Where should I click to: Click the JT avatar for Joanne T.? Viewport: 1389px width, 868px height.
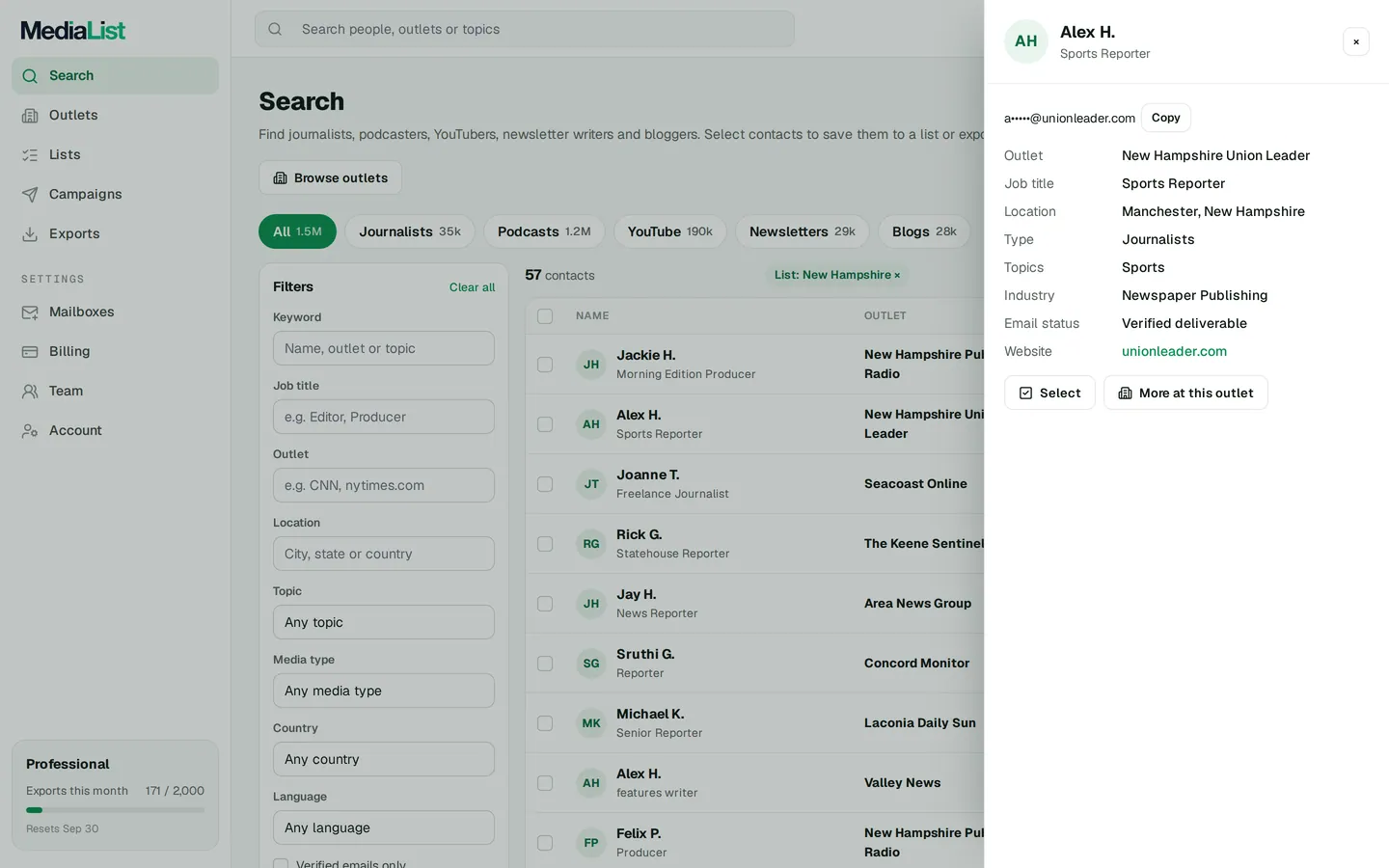[x=591, y=484]
